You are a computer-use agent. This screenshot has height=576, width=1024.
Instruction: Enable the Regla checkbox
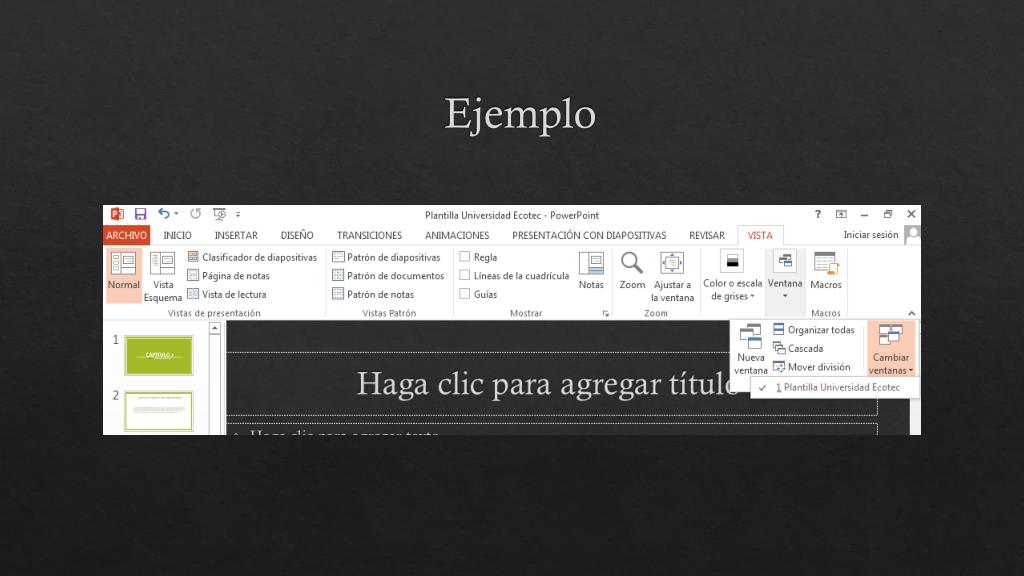tap(465, 257)
